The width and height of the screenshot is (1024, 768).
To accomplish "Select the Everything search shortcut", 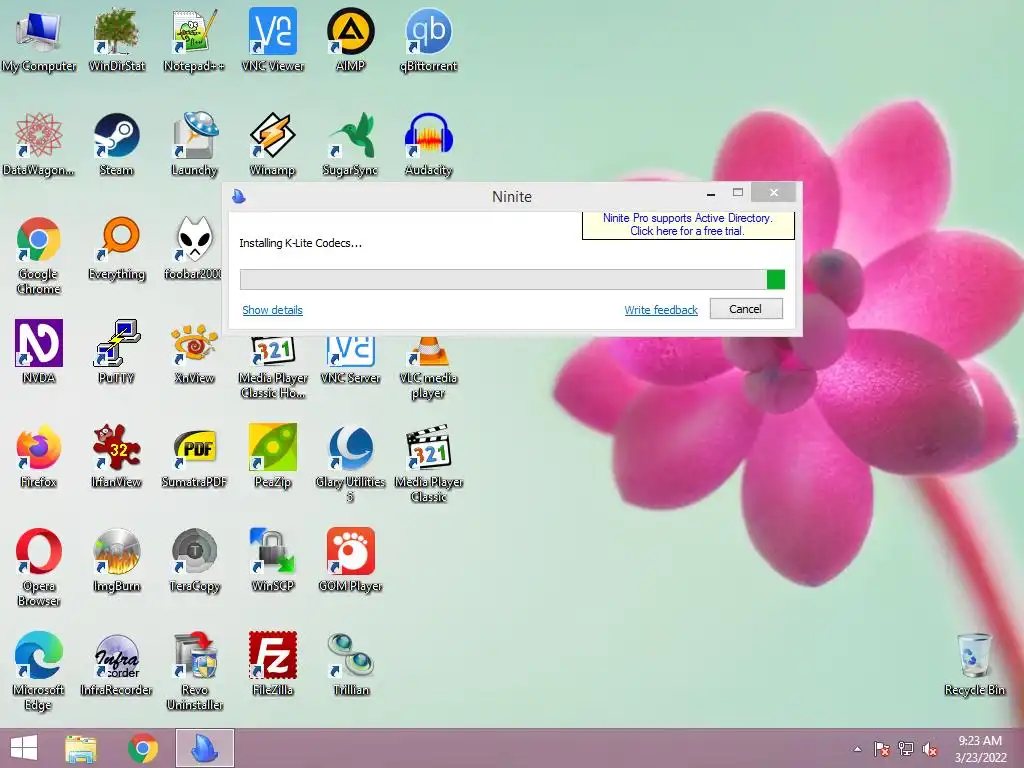I will click(116, 249).
